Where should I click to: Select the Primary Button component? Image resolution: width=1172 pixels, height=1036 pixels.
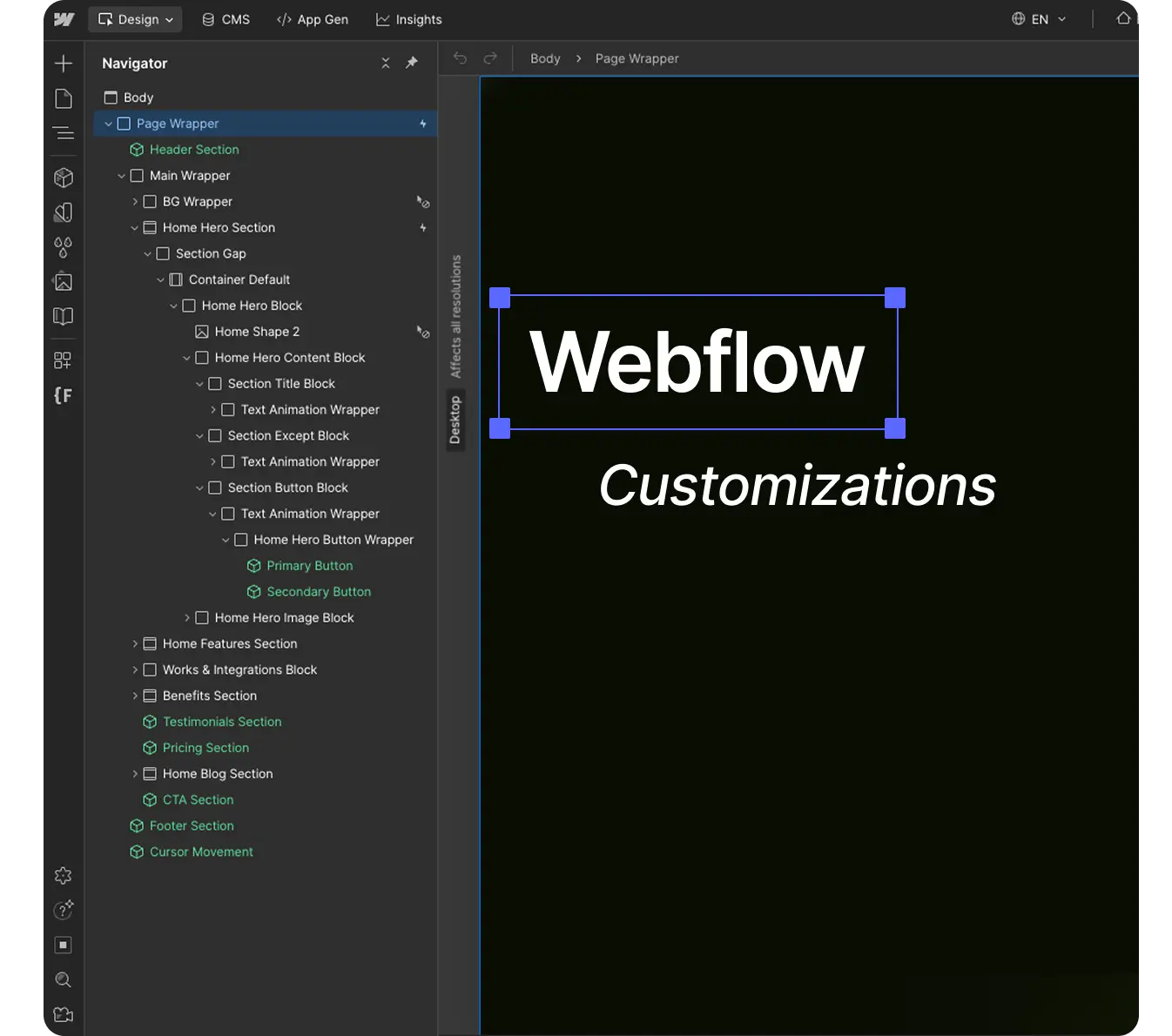(x=265, y=566)
